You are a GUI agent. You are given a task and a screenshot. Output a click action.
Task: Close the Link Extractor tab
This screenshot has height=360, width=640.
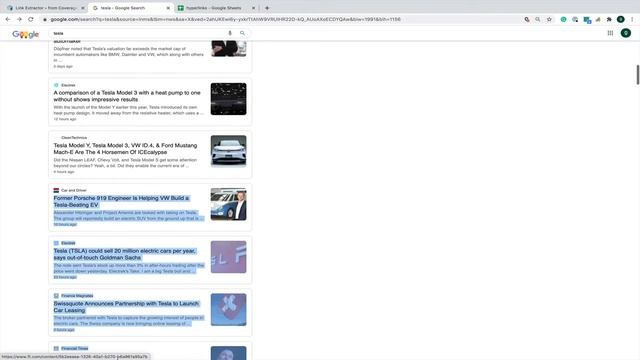click(83, 8)
